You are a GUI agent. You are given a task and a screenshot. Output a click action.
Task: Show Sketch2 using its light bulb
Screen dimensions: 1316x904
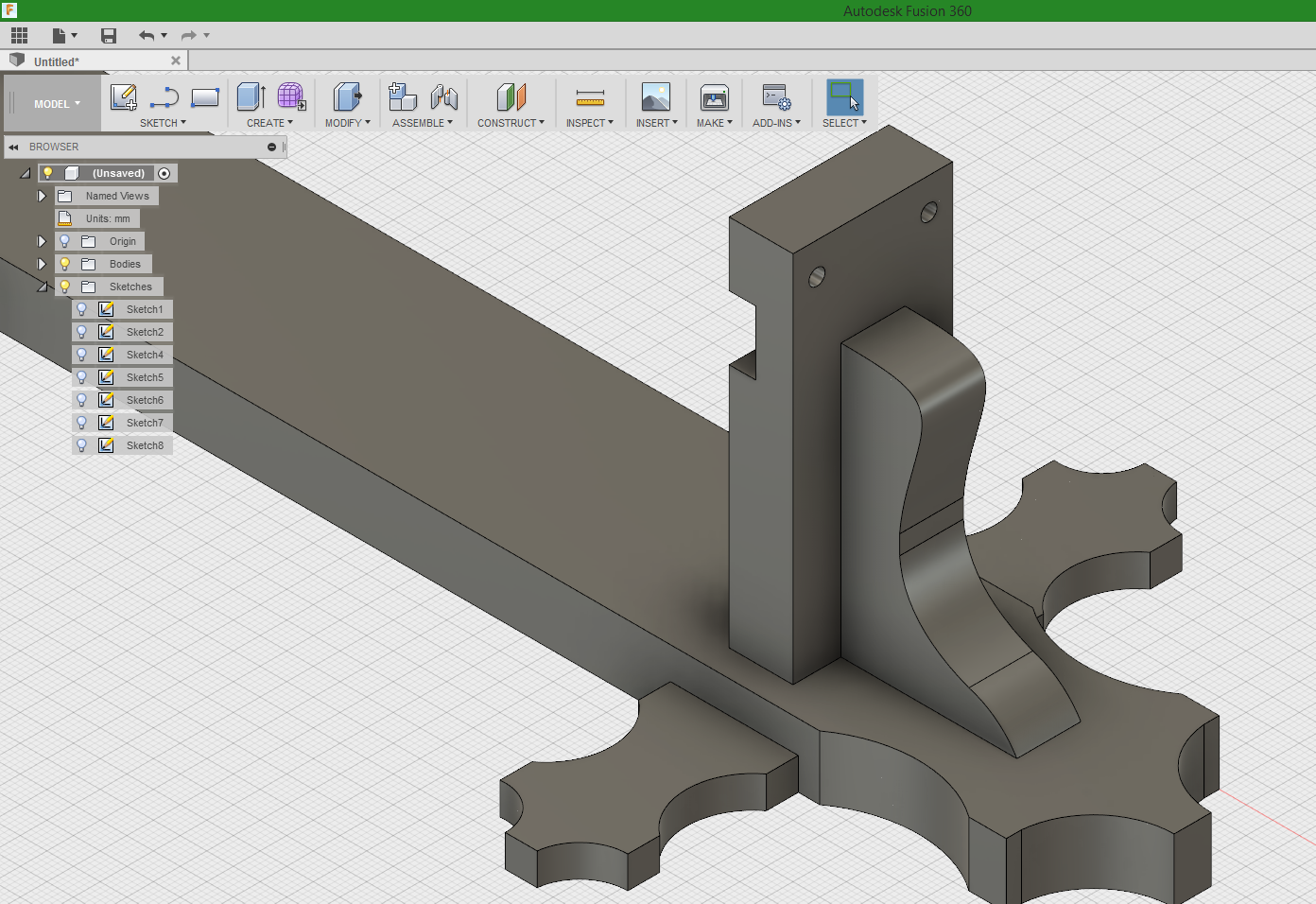point(82,332)
